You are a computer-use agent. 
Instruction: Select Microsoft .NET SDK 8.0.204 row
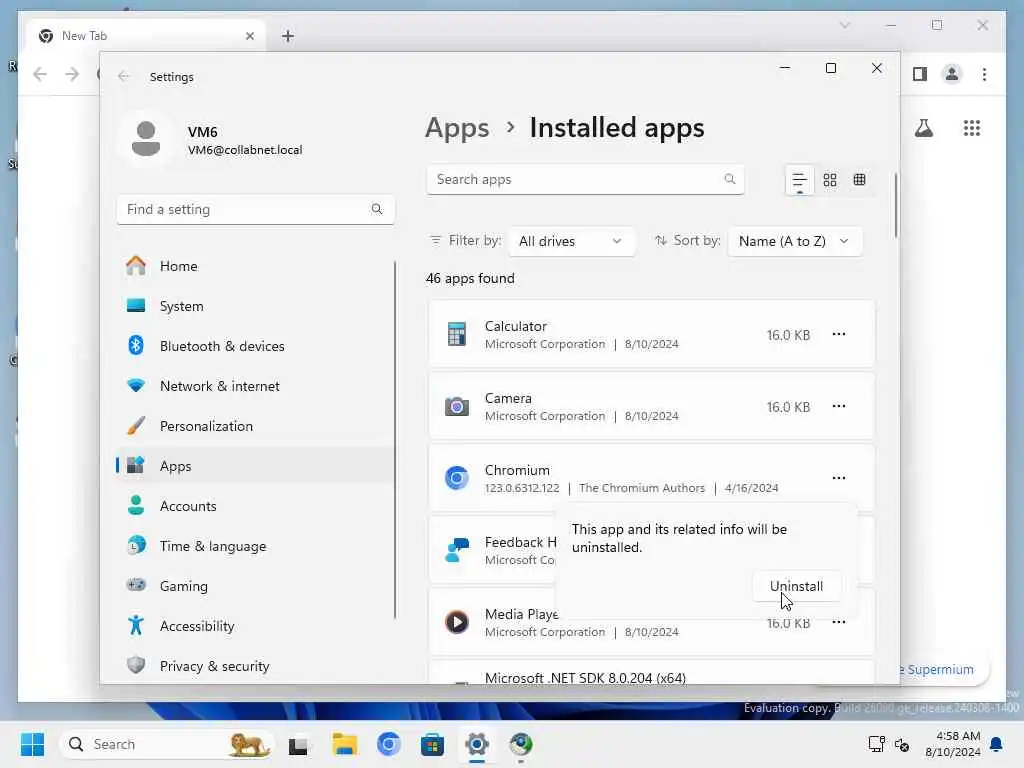pyautogui.click(x=651, y=673)
